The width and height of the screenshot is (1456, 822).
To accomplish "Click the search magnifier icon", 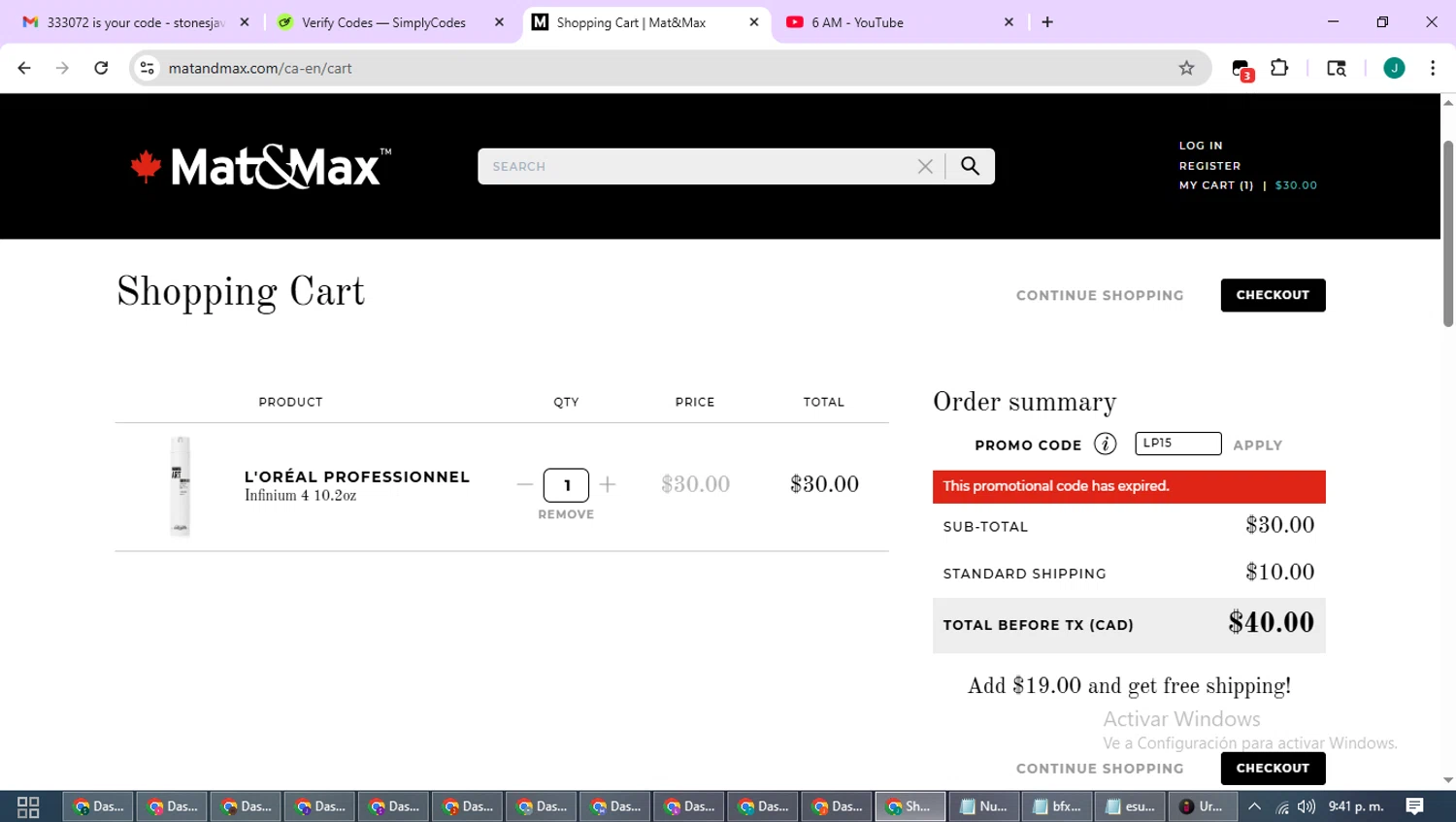I will tap(970, 166).
